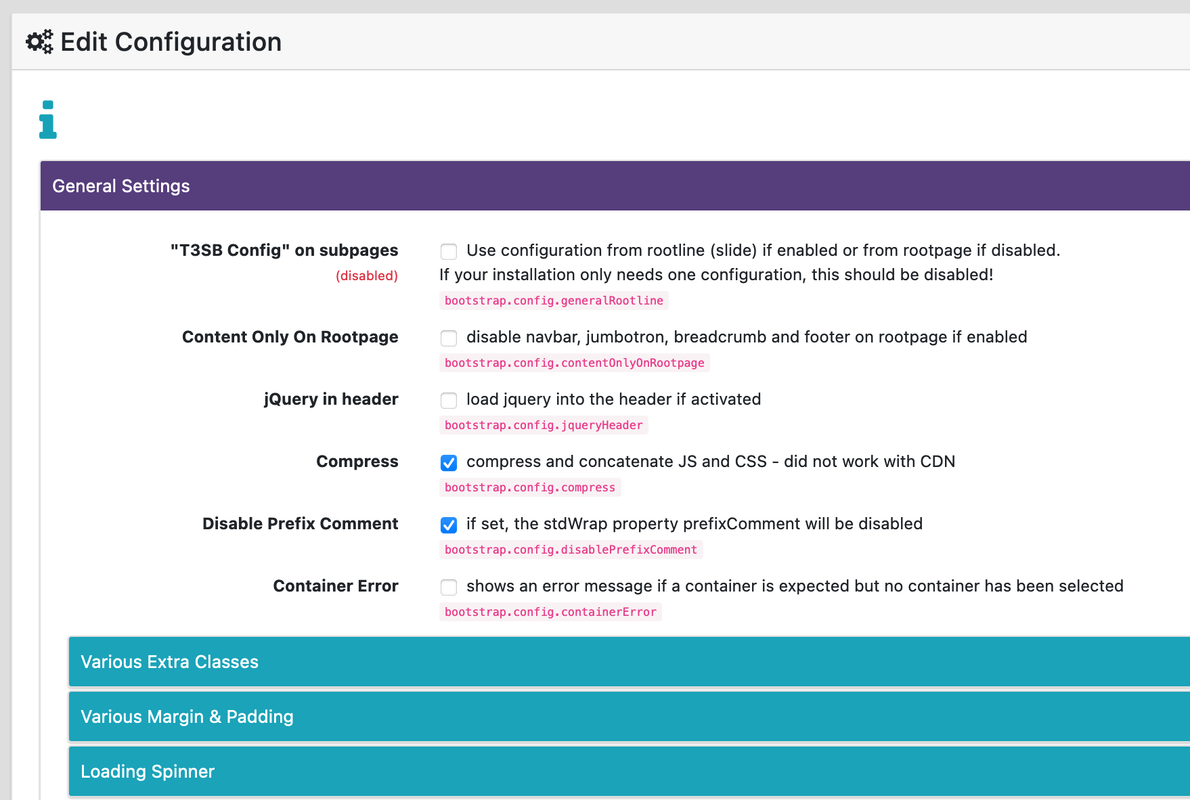The height and width of the screenshot is (800, 1190).
Task: Click the bootstrap.config.containerError code tag
Action: click(550, 612)
